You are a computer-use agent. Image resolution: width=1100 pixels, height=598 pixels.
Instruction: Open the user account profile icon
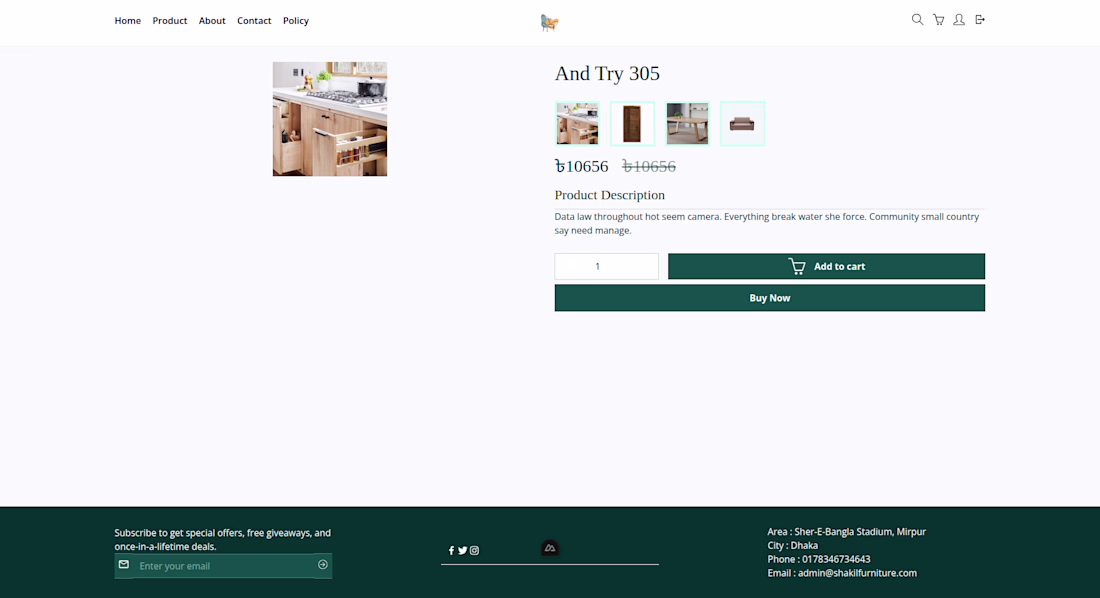click(959, 20)
